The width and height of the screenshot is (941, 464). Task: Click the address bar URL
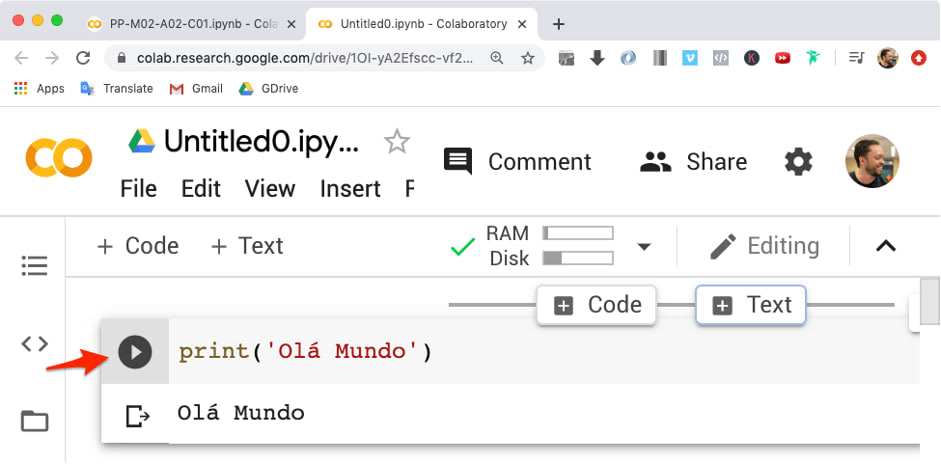(x=305, y=58)
